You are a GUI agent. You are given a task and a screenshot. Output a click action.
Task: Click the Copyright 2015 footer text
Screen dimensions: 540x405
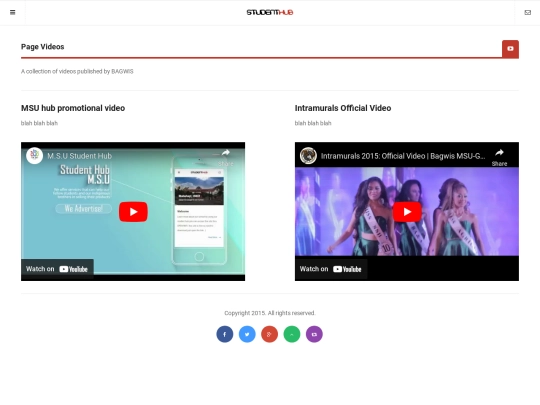[270, 313]
